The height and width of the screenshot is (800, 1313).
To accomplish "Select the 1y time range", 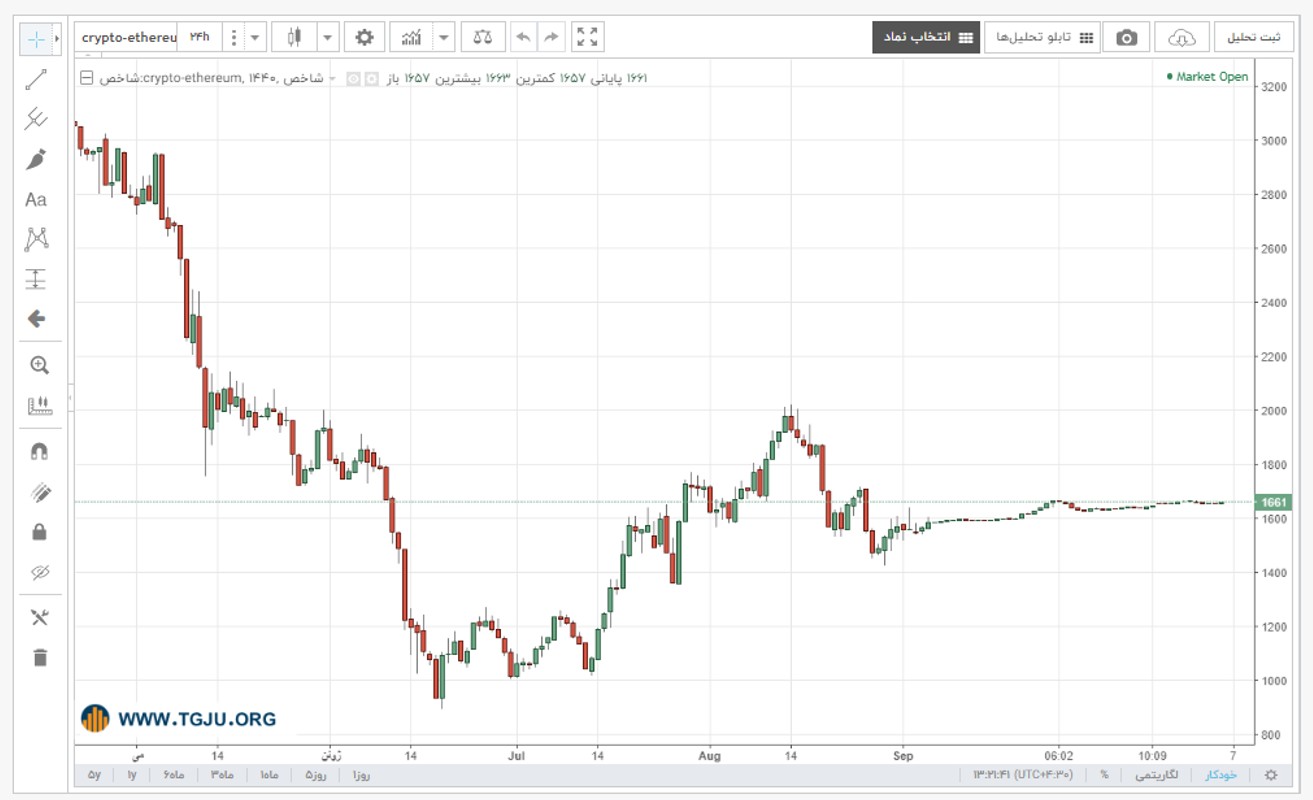I will click(131, 775).
